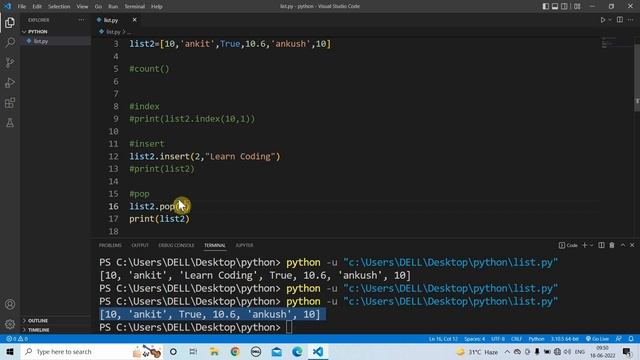Select the Code terminal profile label

pyautogui.click(x=568, y=245)
